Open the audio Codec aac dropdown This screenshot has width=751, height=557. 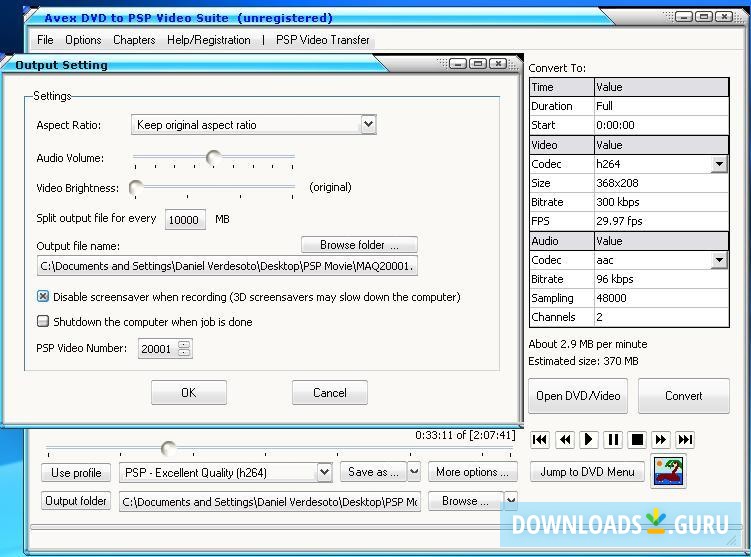719,260
